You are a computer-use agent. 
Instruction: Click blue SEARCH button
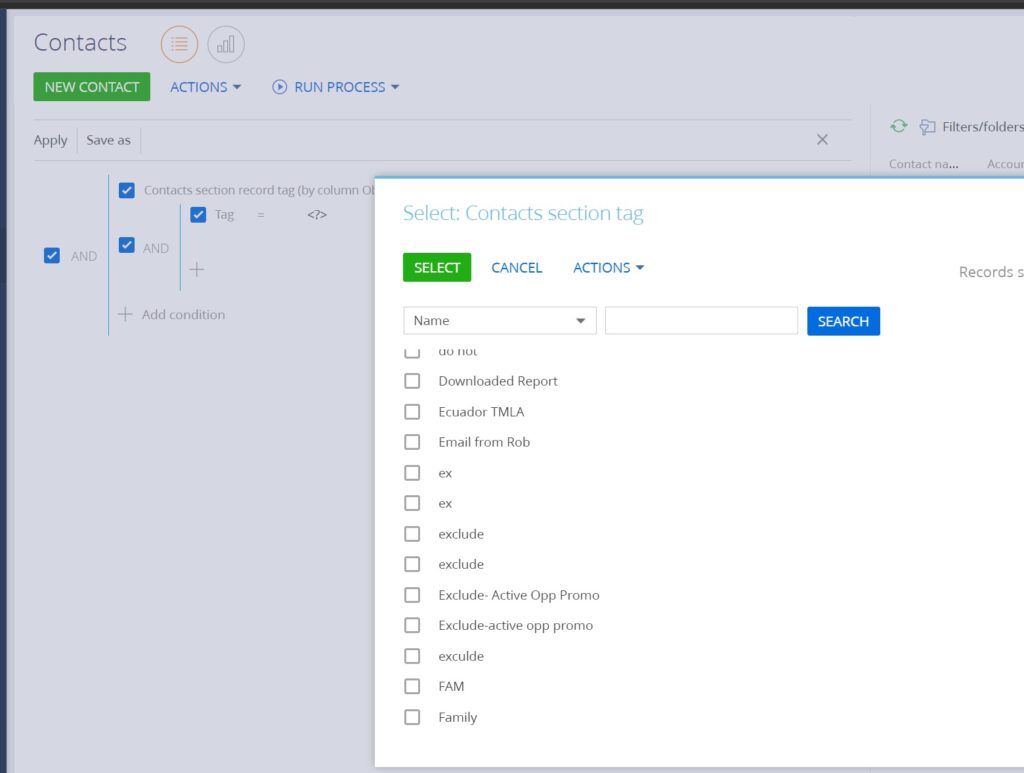click(843, 321)
